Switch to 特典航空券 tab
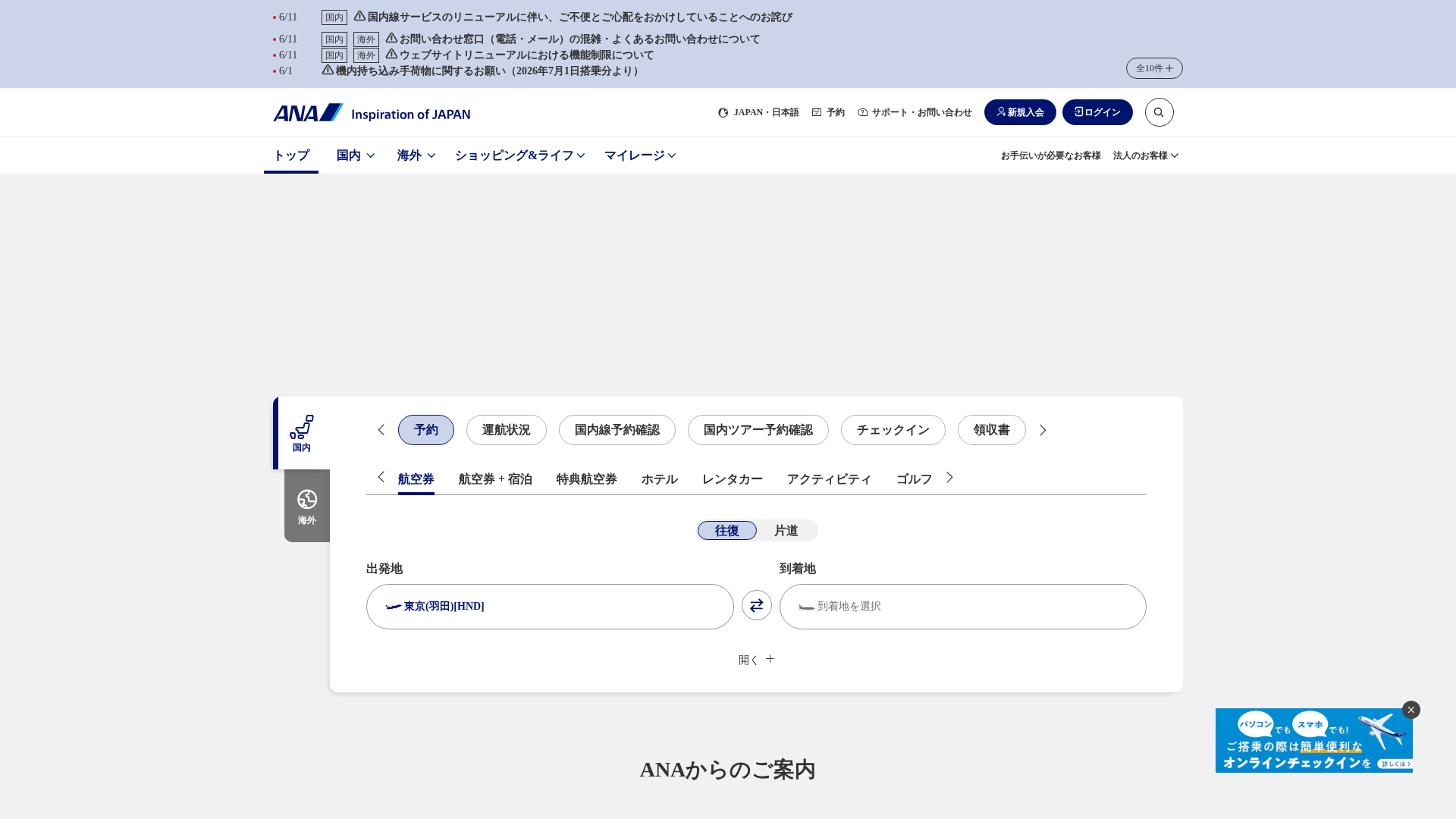This screenshot has width=1456, height=819. [x=587, y=479]
